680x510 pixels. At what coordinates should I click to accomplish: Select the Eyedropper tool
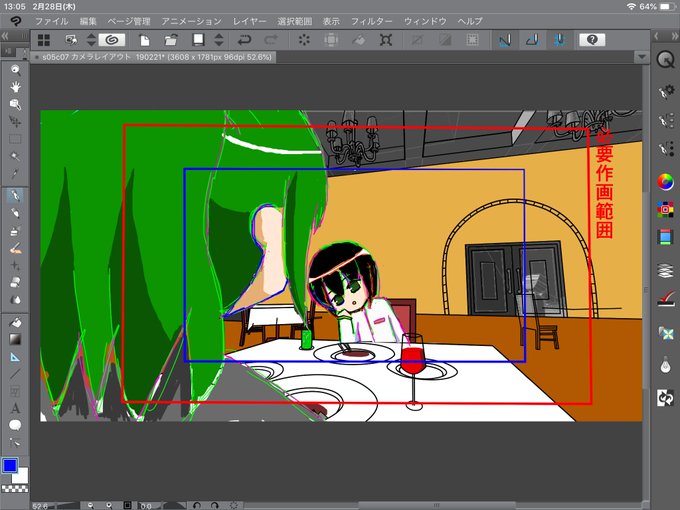[x=15, y=174]
